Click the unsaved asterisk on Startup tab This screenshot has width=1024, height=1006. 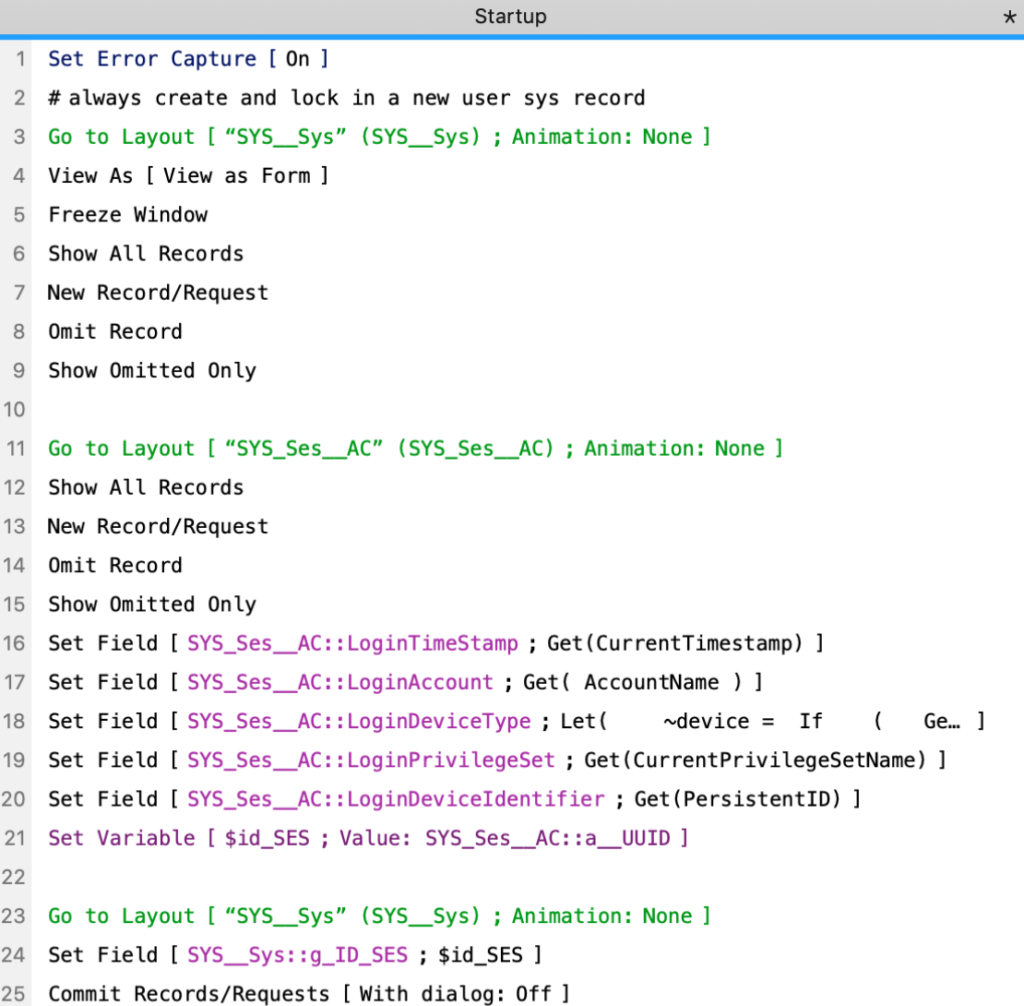click(1010, 17)
